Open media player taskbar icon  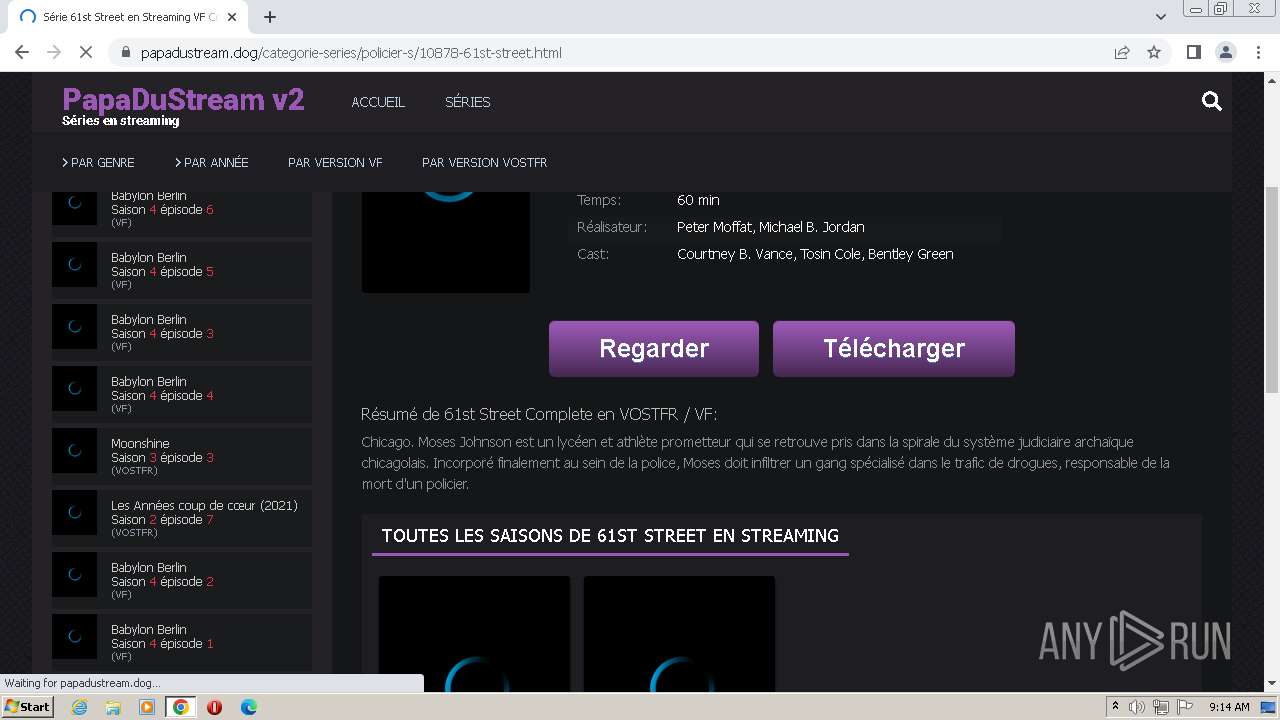[147, 707]
